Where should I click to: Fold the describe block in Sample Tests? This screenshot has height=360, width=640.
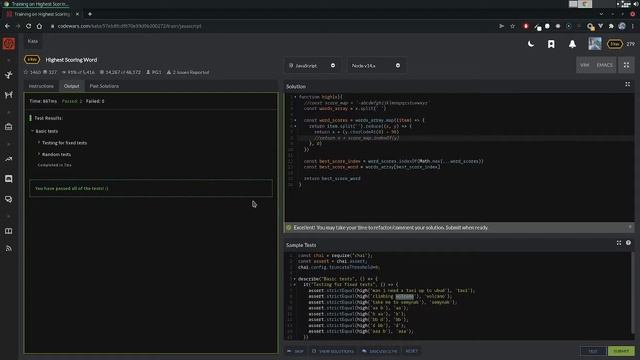pos(295,279)
